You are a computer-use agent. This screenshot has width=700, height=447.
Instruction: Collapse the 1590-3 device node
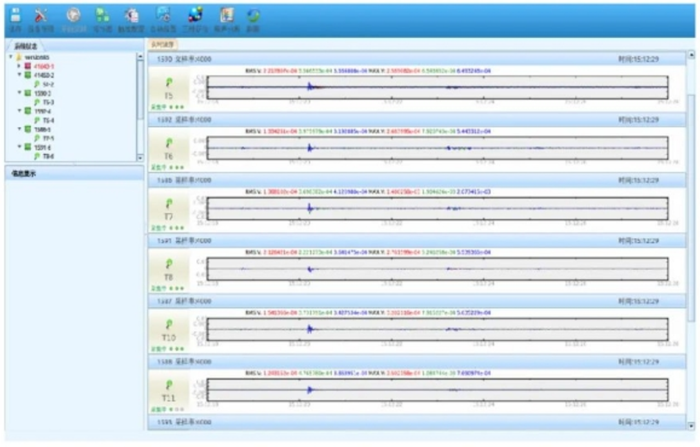(x=19, y=93)
